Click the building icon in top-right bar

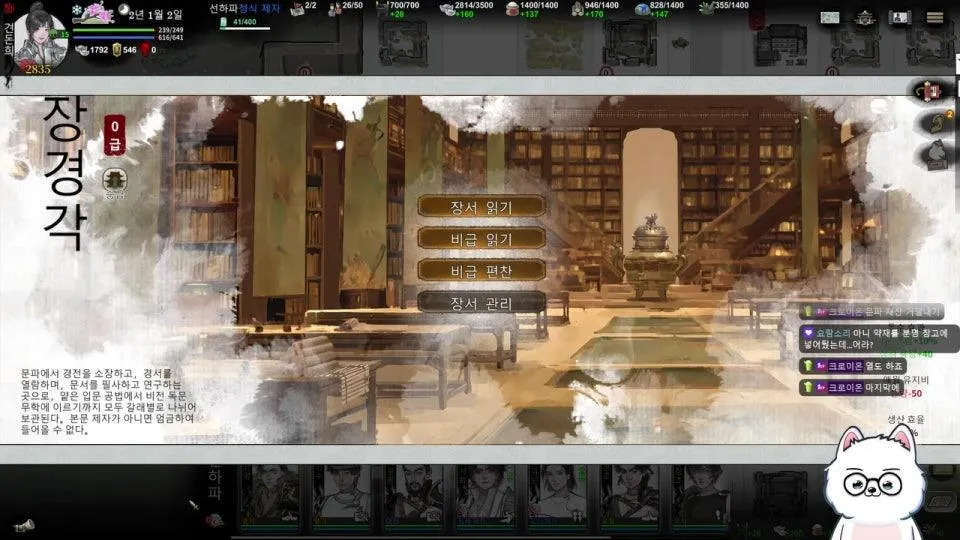pyautogui.click(x=864, y=17)
